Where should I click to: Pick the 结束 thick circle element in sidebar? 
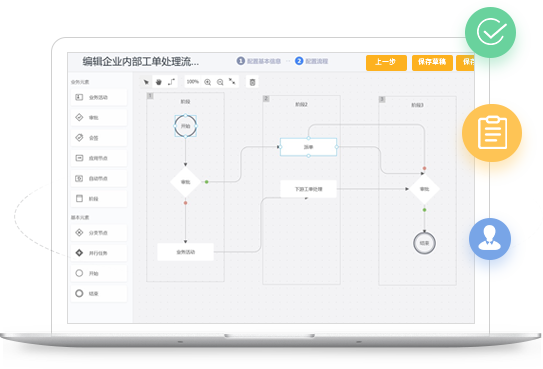pos(99,294)
